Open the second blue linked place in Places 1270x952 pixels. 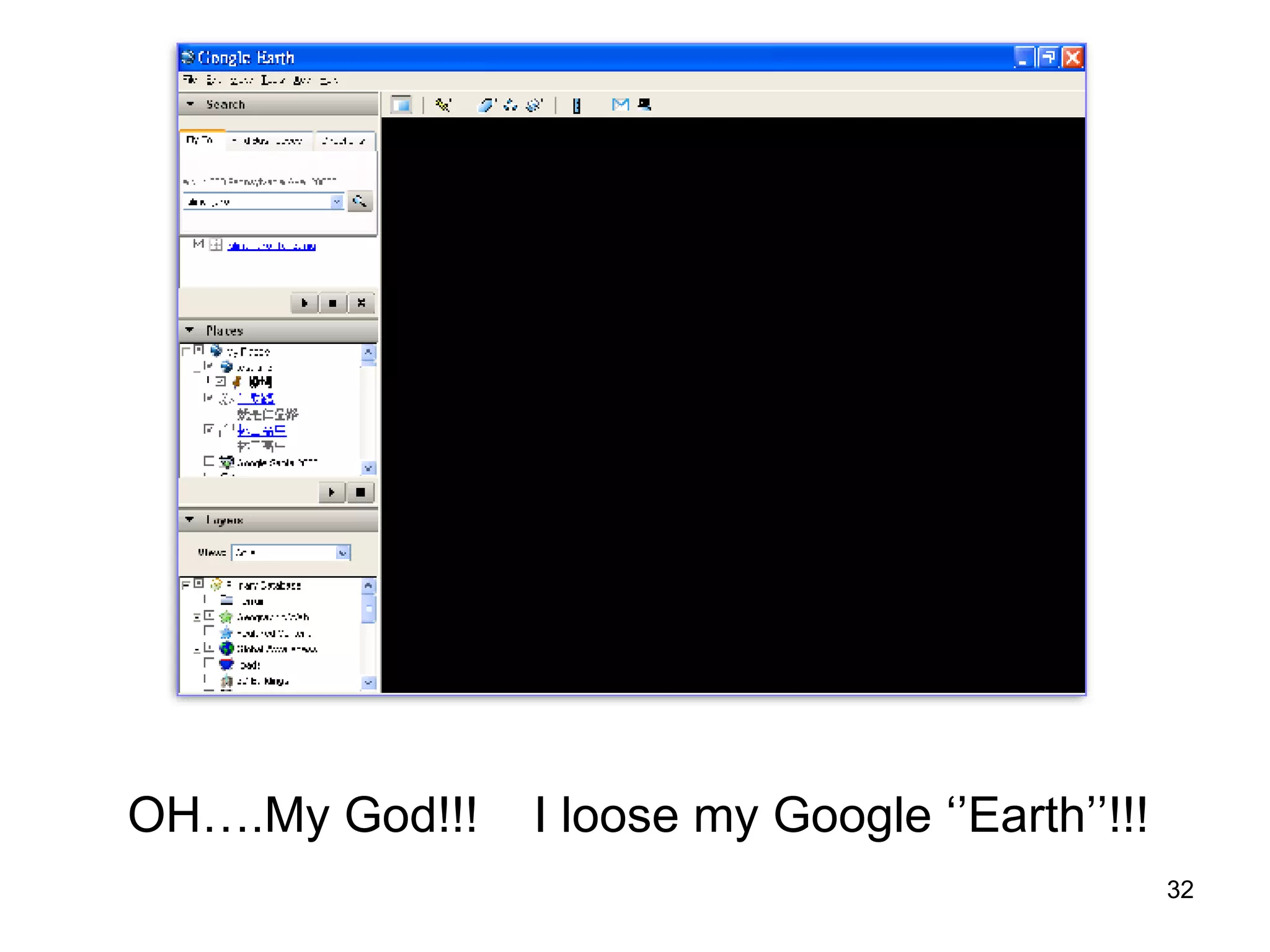pyautogui.click(x=262, y=430)
